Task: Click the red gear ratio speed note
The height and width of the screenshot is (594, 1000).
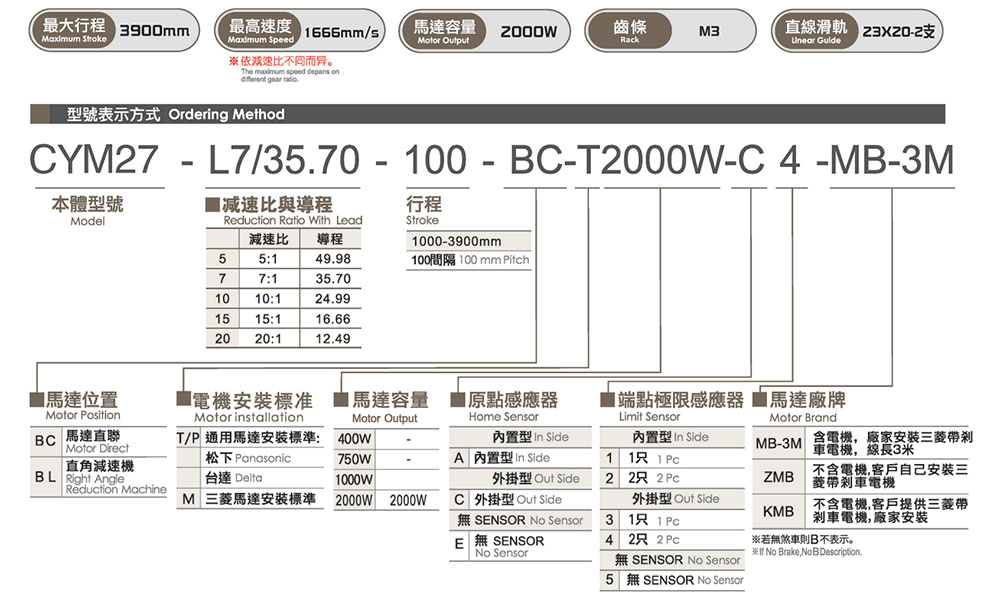Action: [x=281, y=62]
